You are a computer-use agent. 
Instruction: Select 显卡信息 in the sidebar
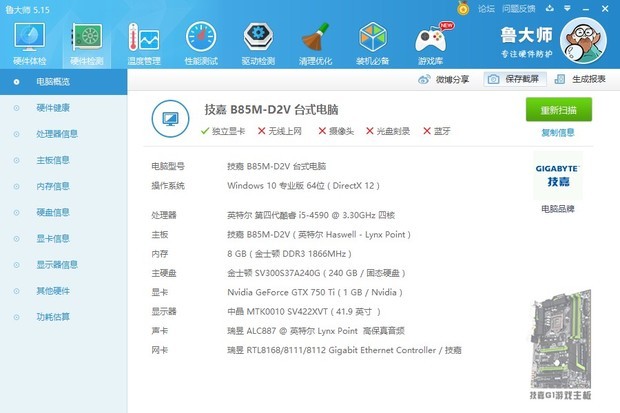point(63,239)
